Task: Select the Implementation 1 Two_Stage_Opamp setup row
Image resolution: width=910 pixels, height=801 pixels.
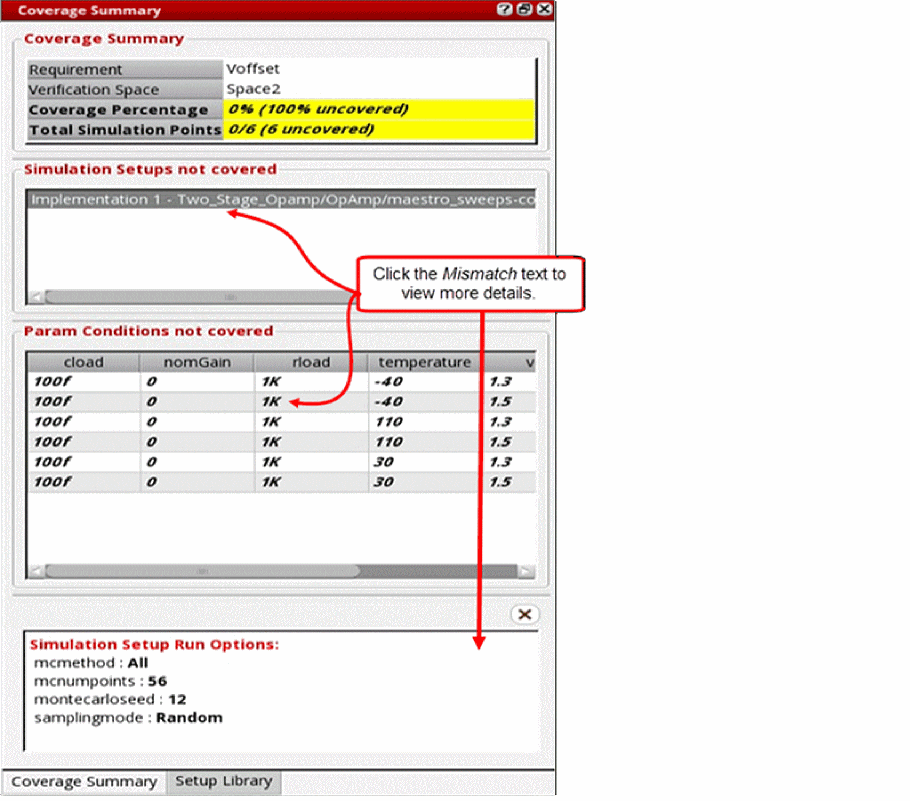Action: point(281,199)
